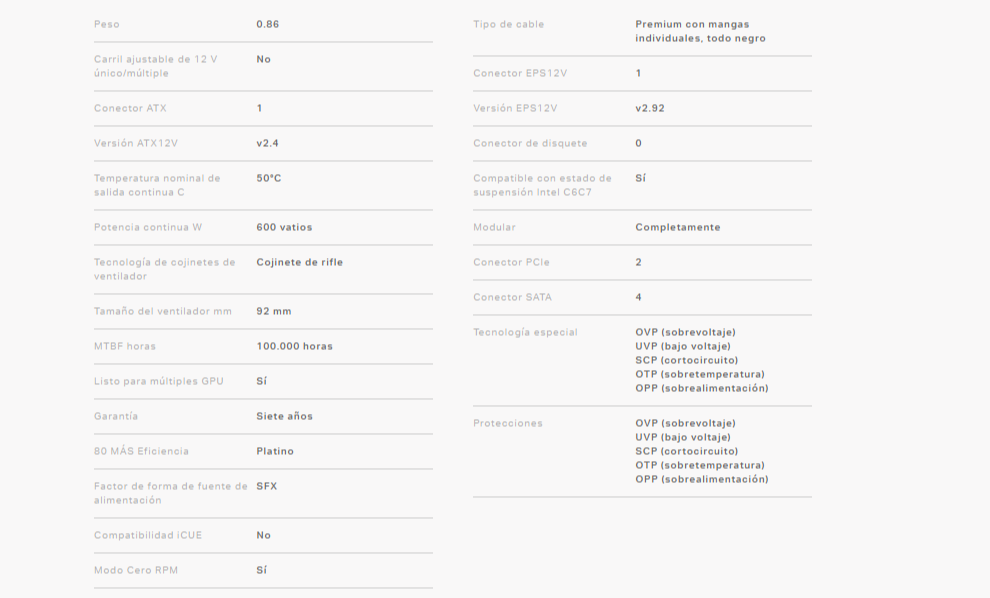Click the "Conector de disquete" label
990x598 pixels.
click(x=530, y=143)
